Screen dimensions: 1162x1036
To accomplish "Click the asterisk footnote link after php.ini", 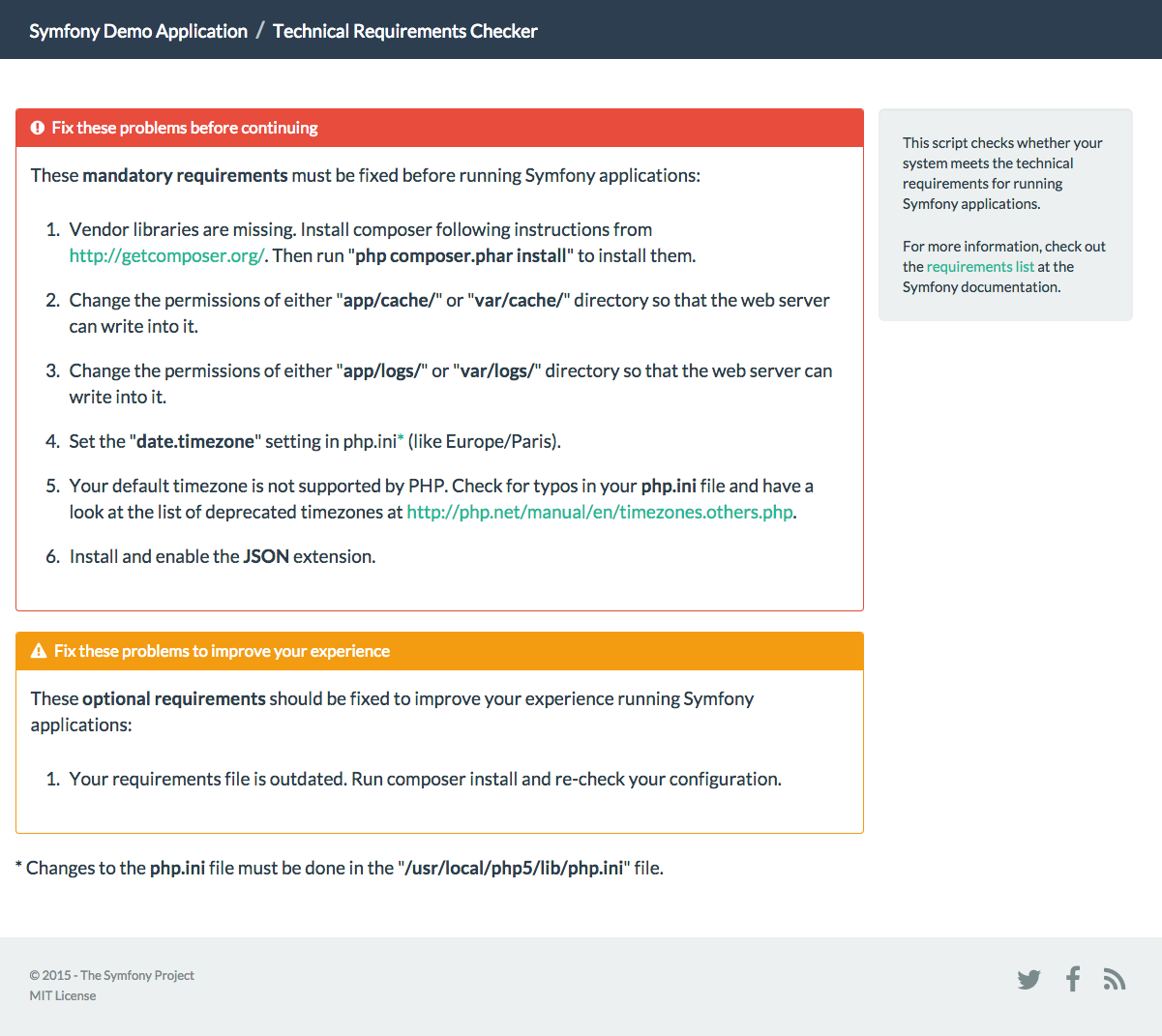I will 402,441.
